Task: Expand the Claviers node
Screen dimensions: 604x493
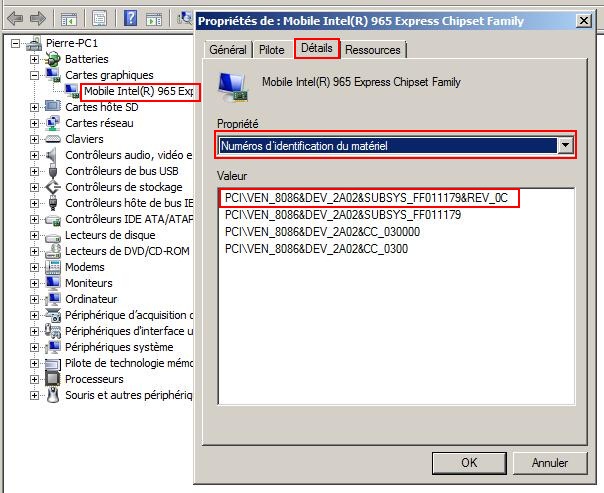Action: [x=34, y=139]
